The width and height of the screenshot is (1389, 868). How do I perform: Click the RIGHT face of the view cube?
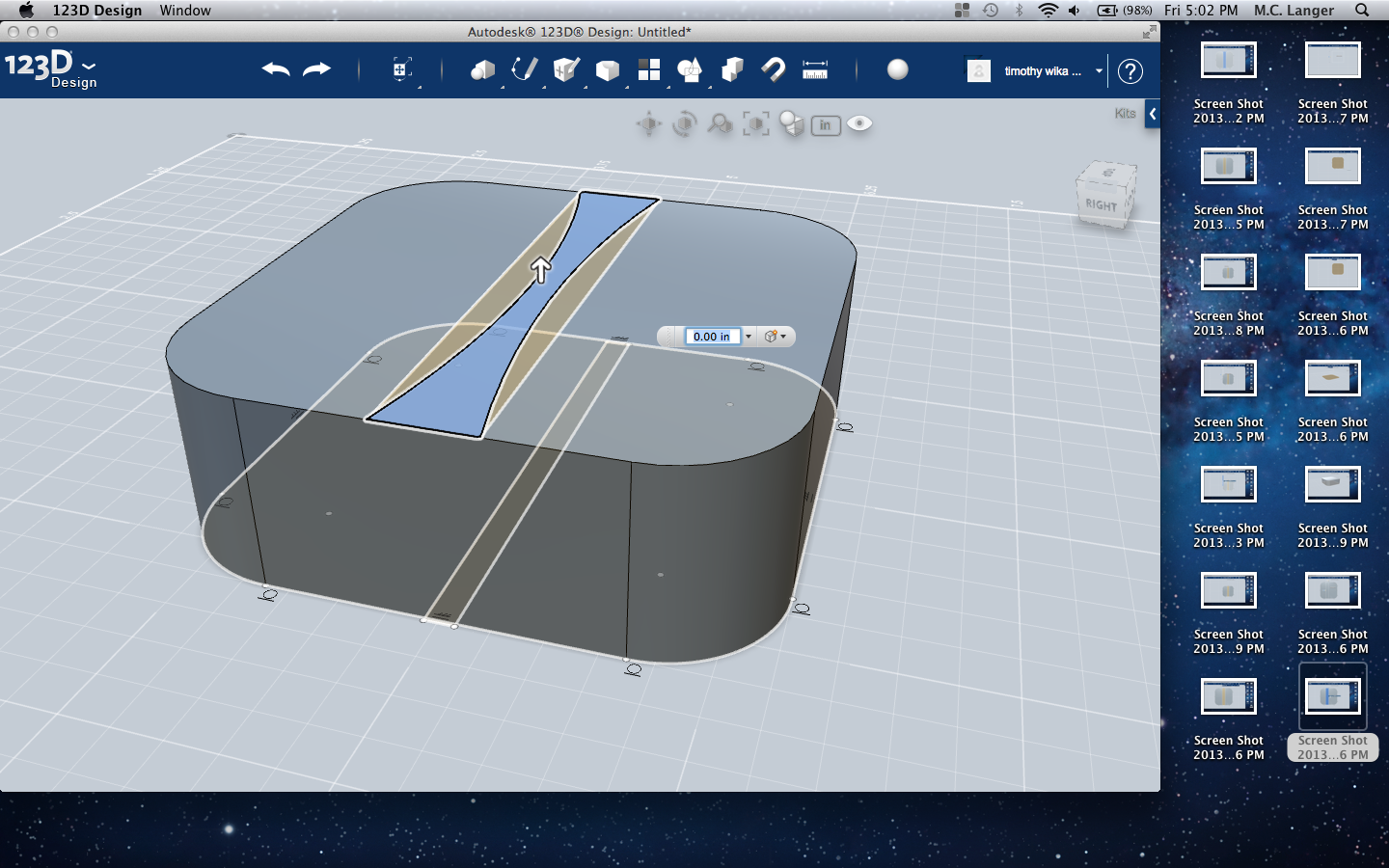click(1102, 204)
